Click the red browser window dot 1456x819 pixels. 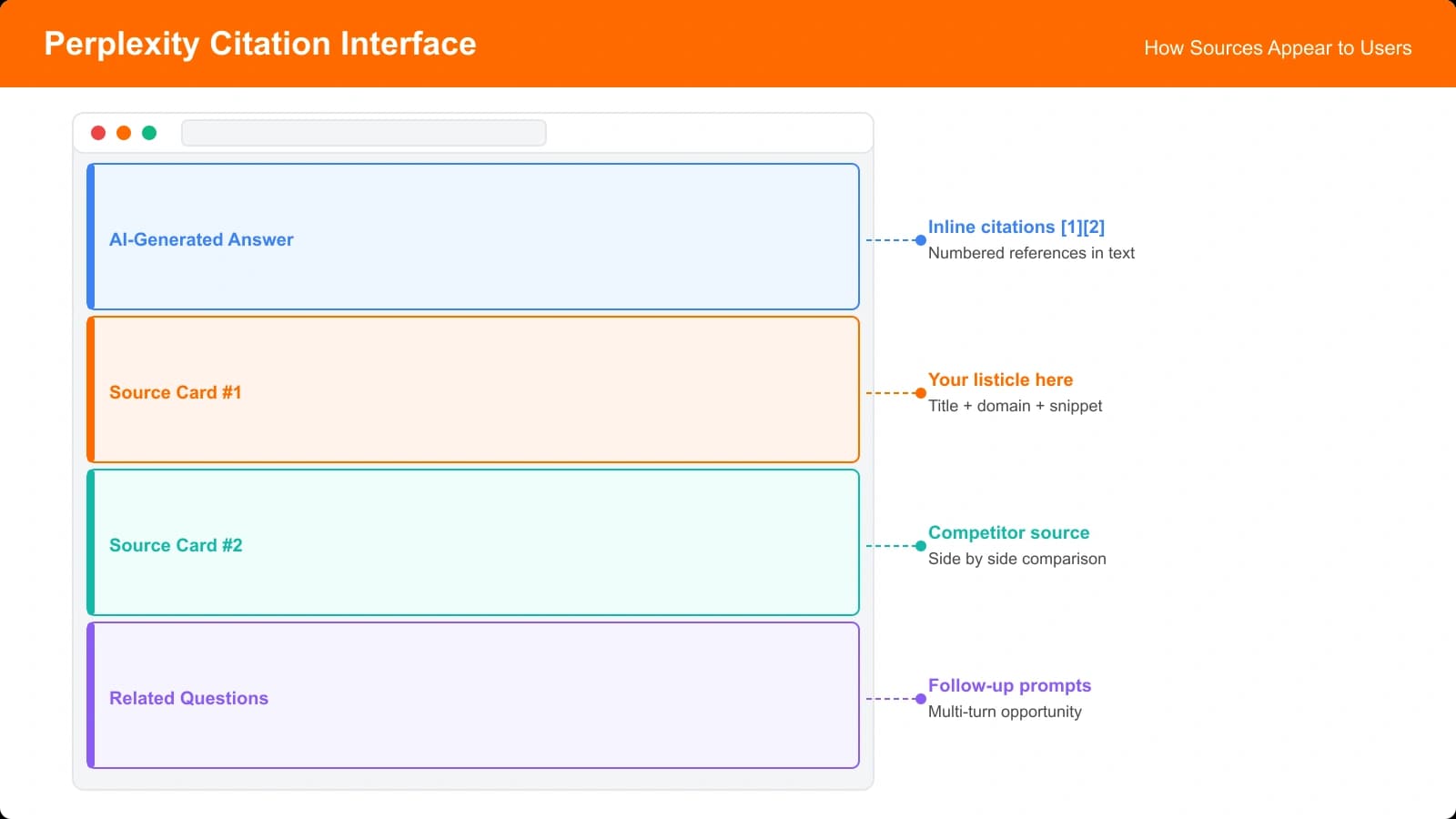(98, 132)
